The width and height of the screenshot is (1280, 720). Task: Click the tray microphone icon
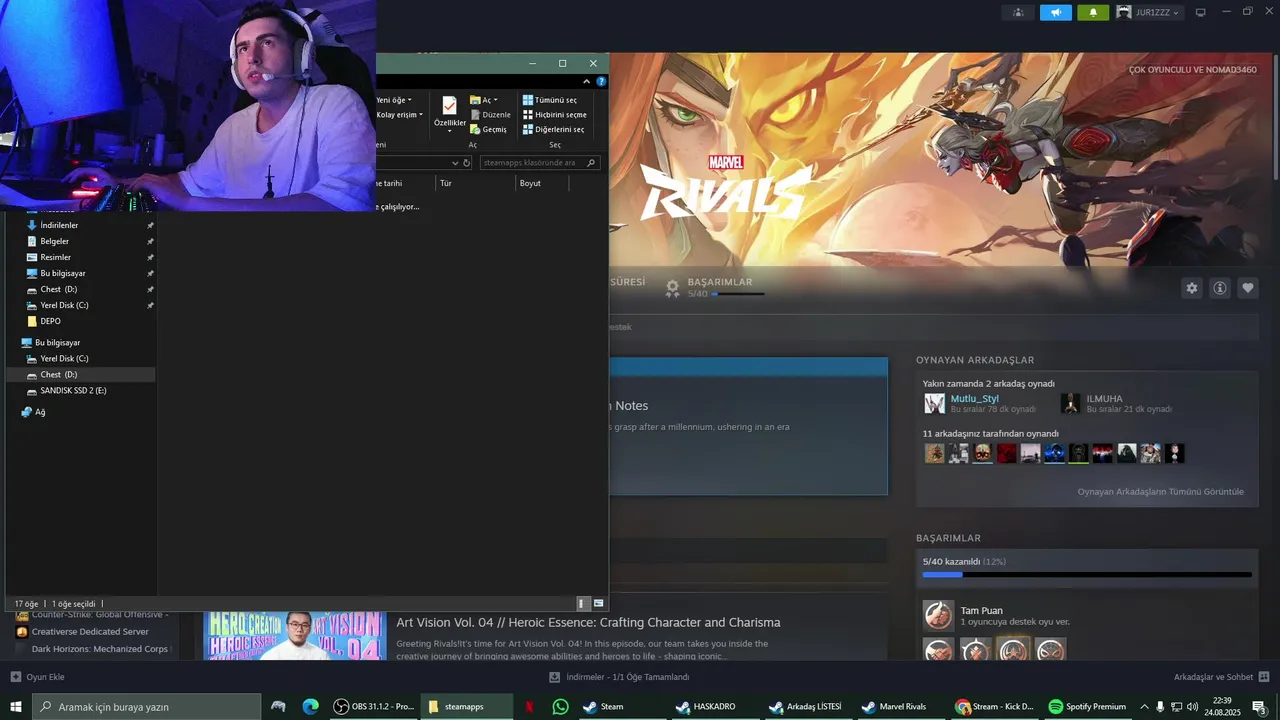(x=1160, y=706)
